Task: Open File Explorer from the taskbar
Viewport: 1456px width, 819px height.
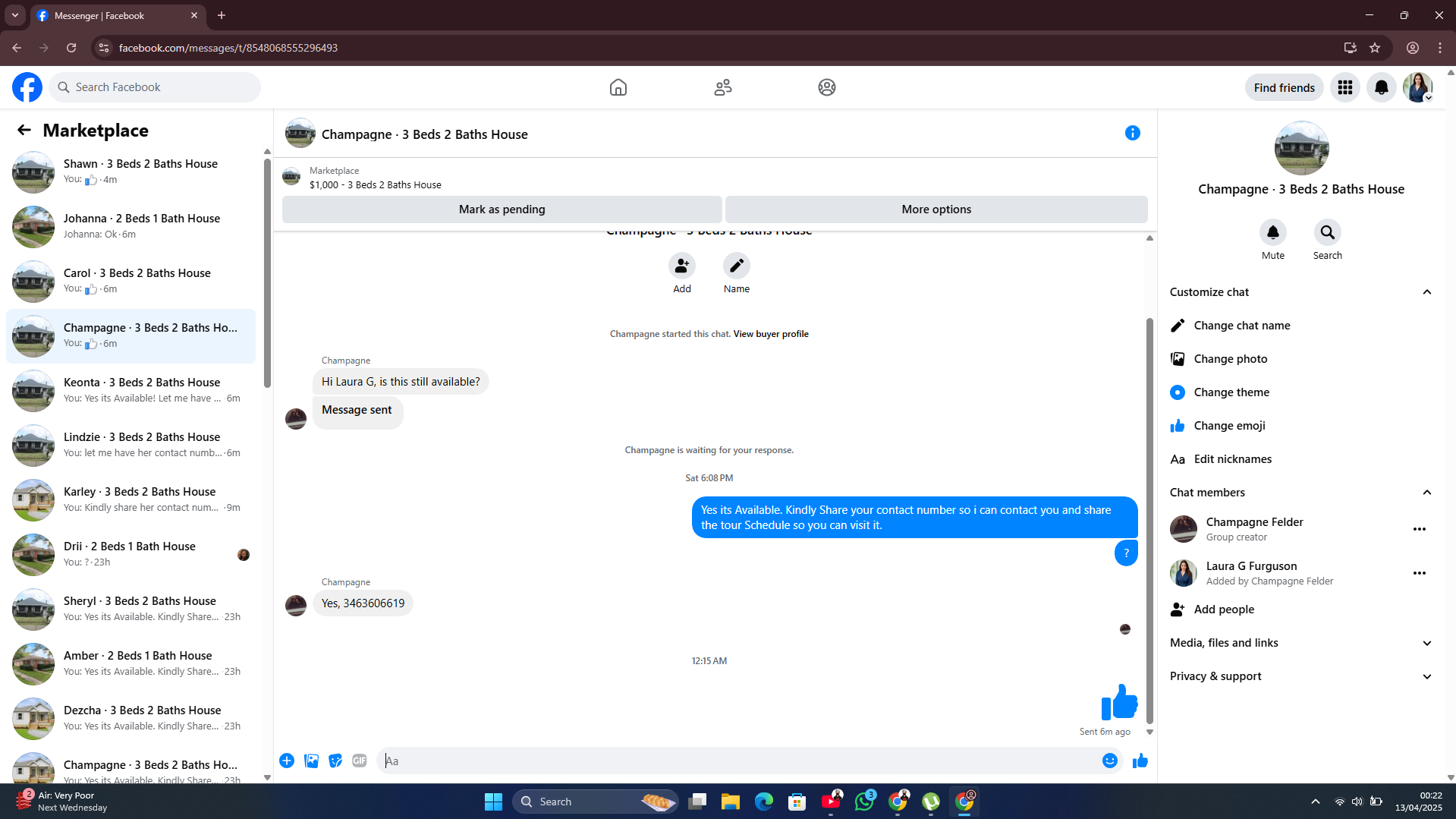Action: coord(731,802)
